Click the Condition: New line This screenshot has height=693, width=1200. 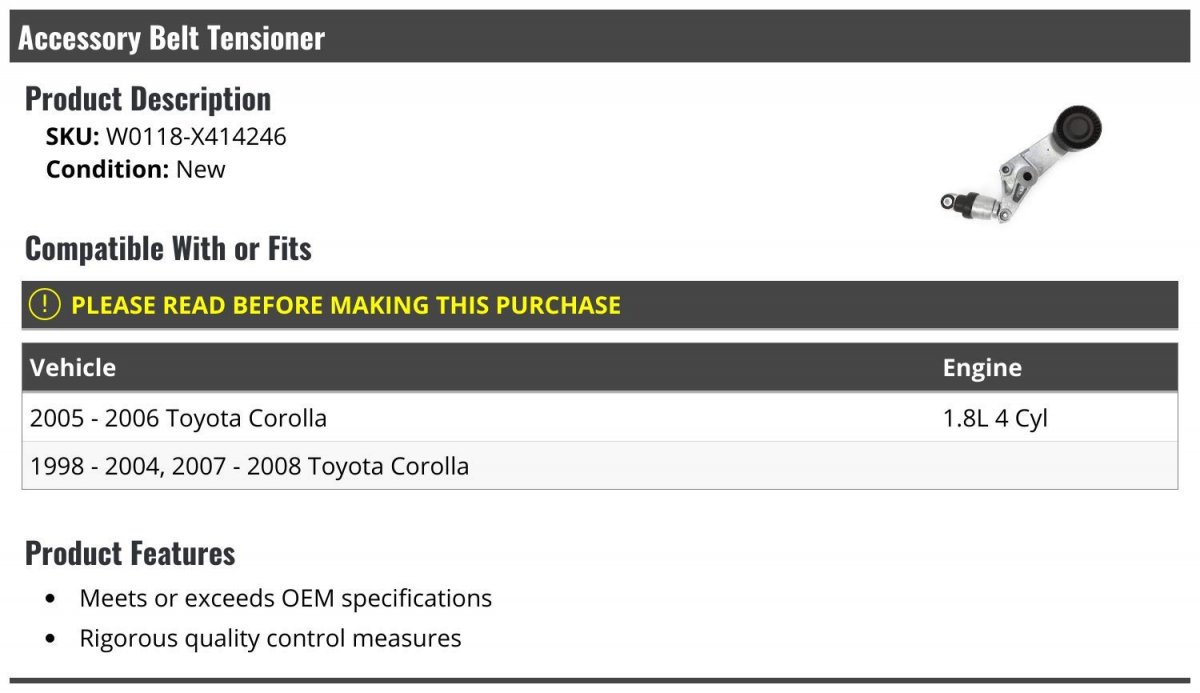coord(136,169)
